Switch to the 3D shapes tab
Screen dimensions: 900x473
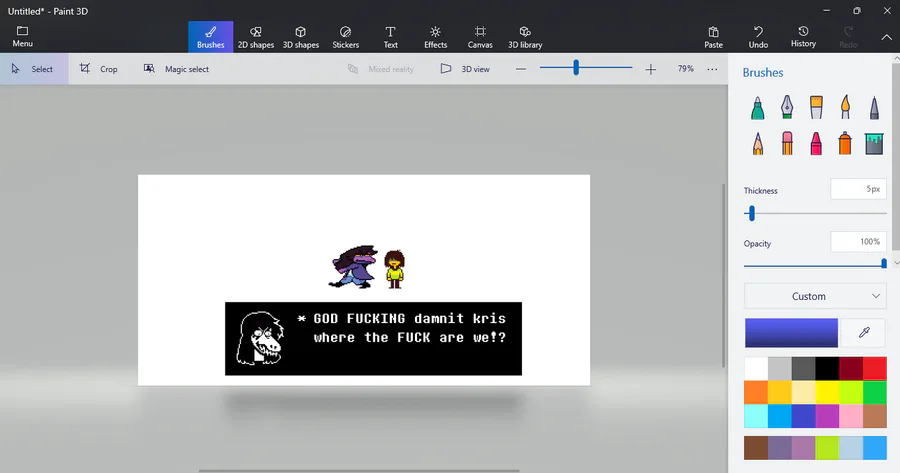tap(300, 37)
